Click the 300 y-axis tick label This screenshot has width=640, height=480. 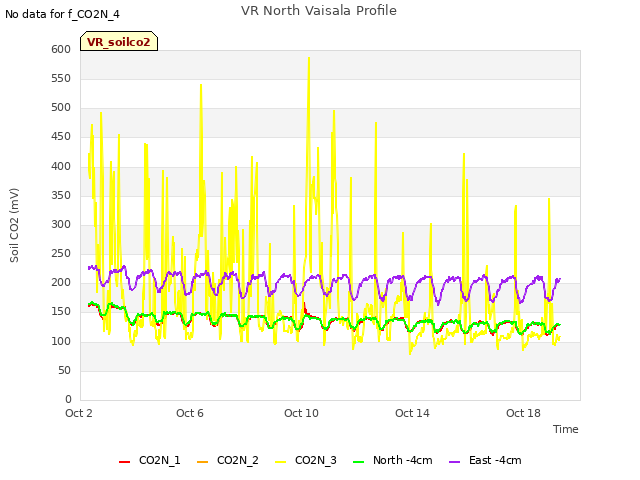pos(61,224)
